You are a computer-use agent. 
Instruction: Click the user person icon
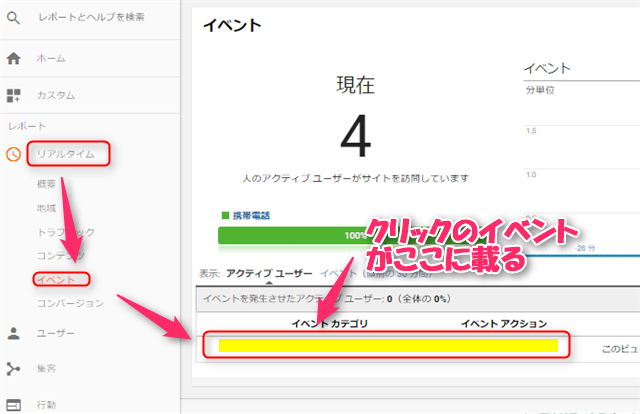point(13,334)
